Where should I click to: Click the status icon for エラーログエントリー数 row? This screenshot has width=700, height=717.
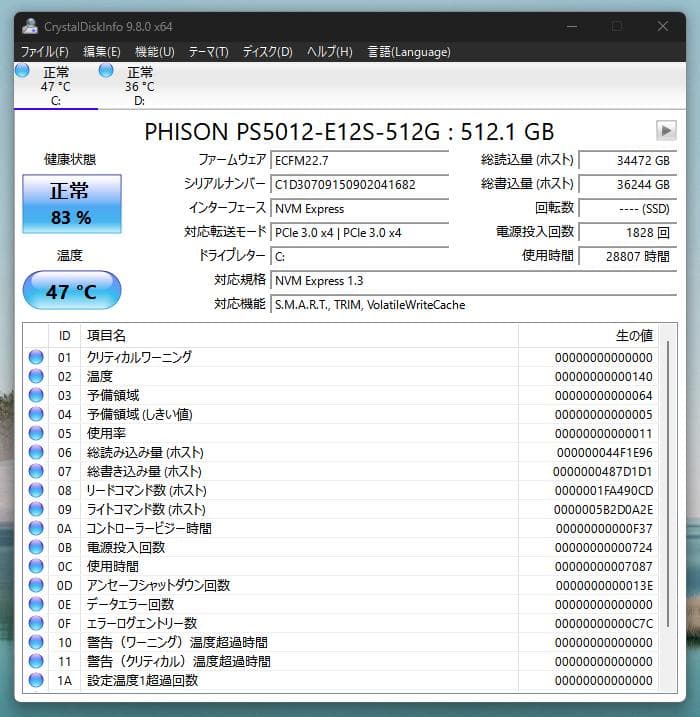coord(36,623)
